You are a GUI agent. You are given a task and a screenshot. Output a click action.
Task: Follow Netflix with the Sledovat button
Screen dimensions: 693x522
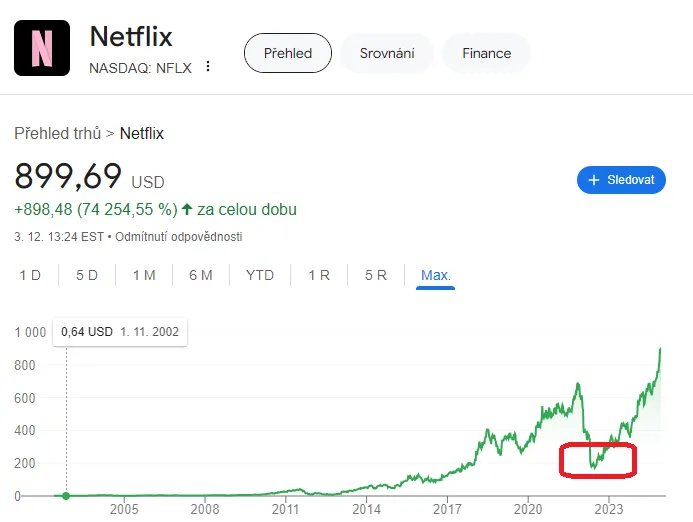coord(621,180)
